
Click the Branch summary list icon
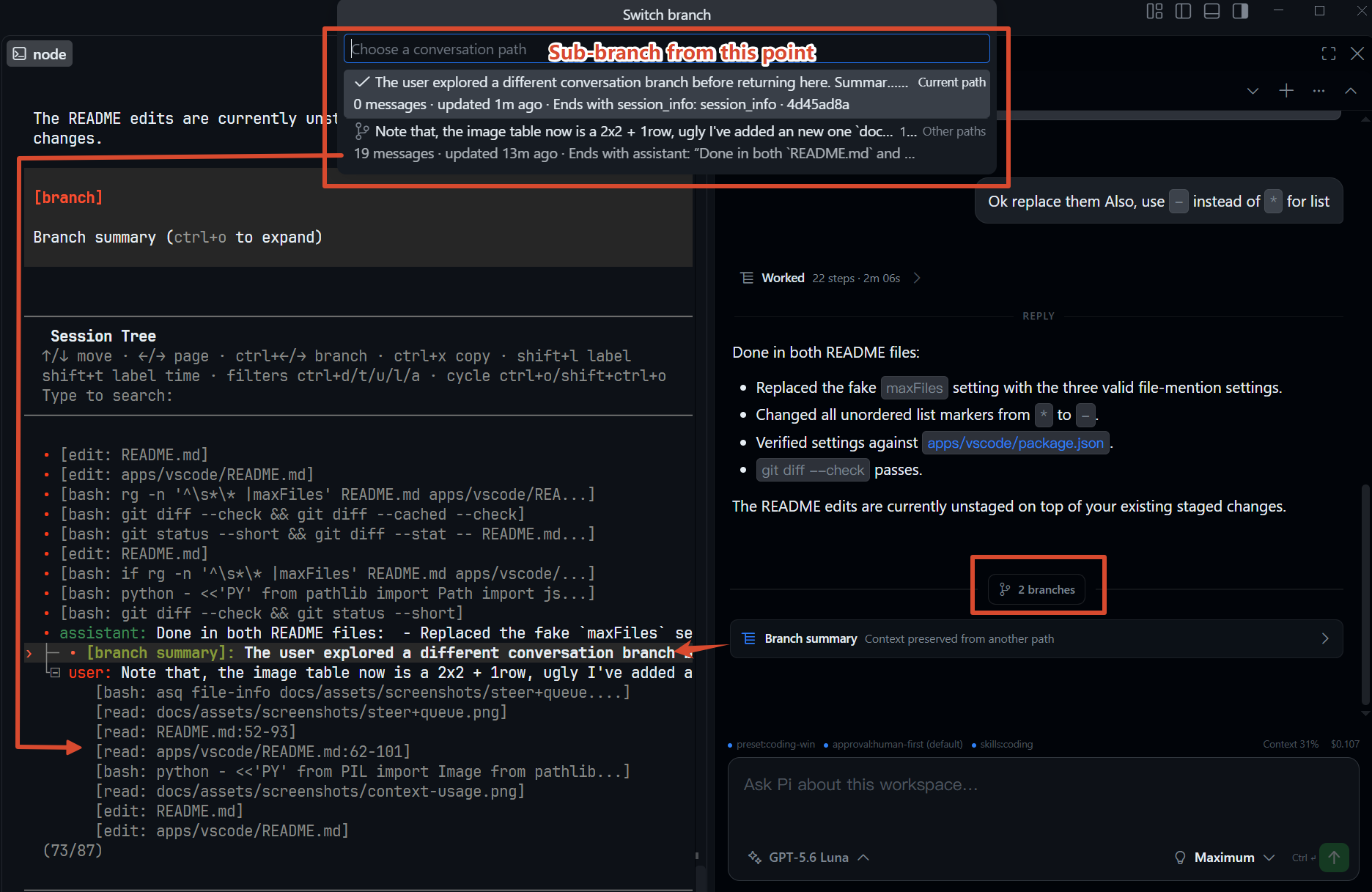coord(749,638)
